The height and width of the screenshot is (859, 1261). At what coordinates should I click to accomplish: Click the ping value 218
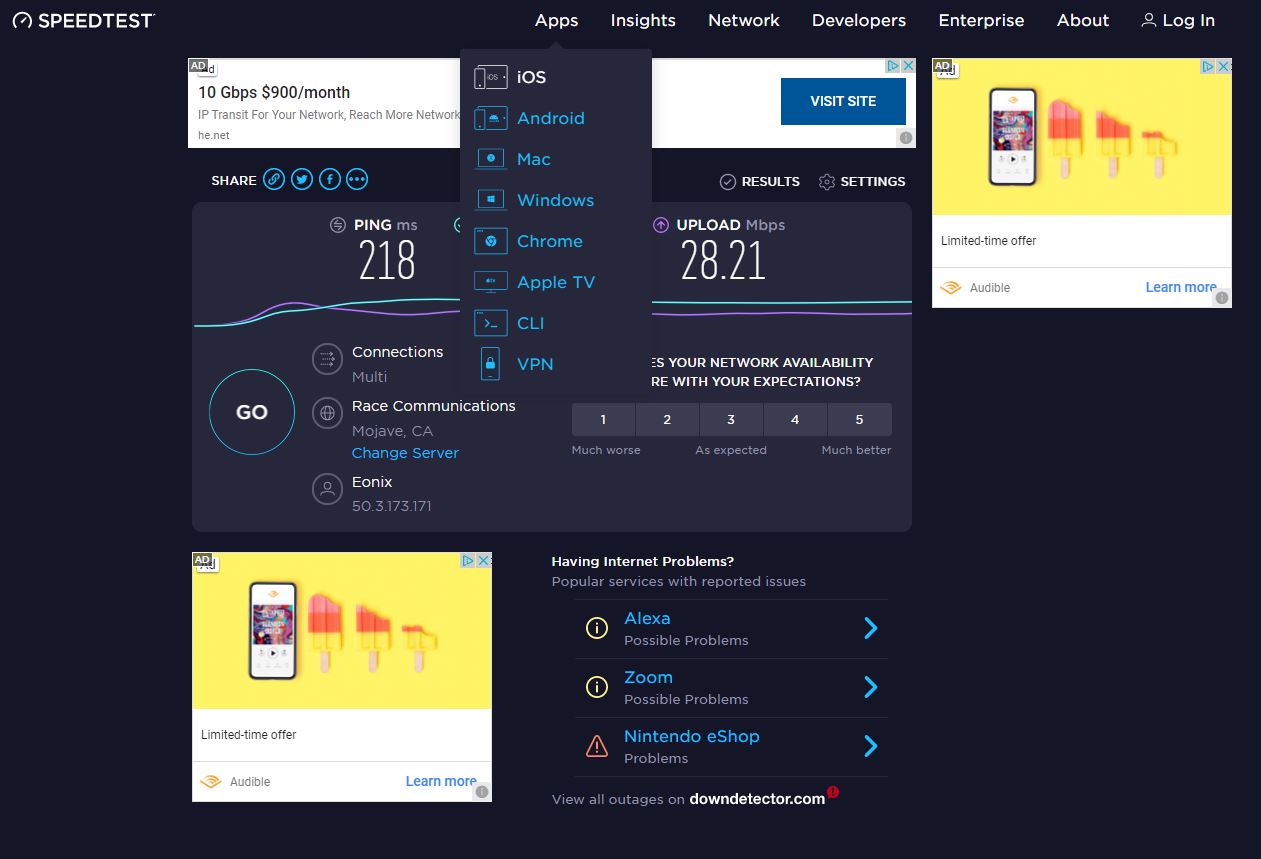pyautogui.click(x=387, y=261)
